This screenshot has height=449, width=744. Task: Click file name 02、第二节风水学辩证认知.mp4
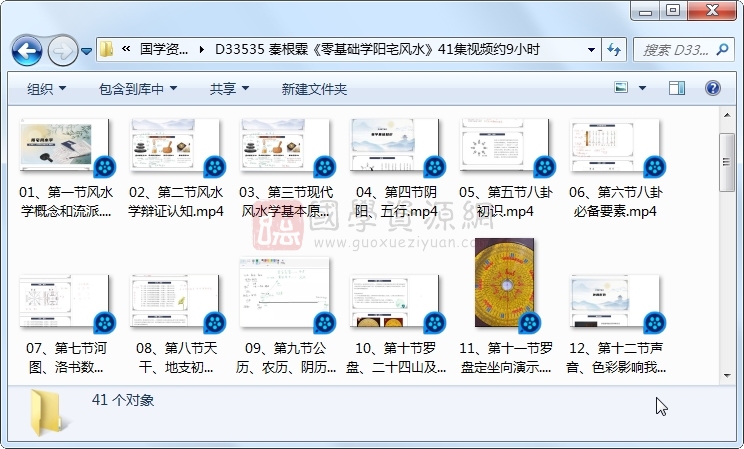pos(176,201)
